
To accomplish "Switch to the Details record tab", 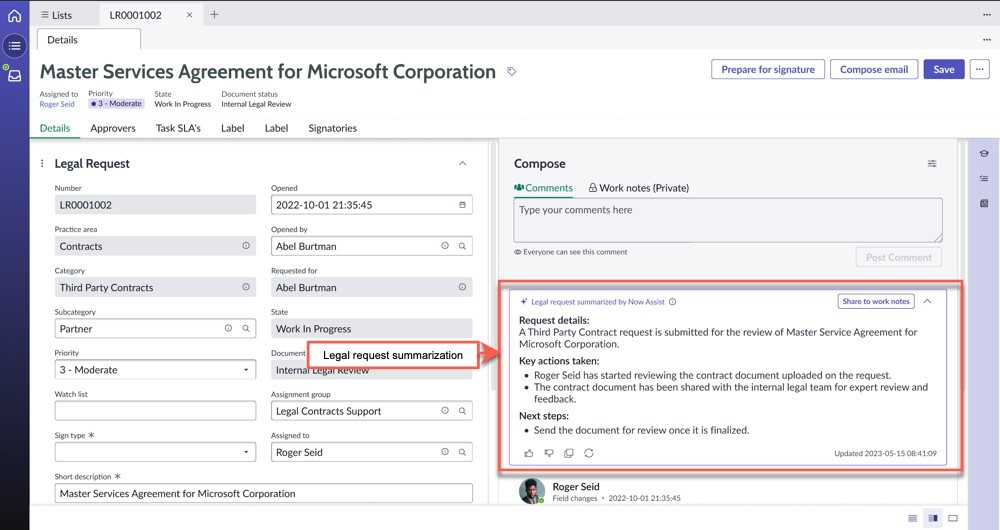I will pyautogui.click(x=55, y=128).
